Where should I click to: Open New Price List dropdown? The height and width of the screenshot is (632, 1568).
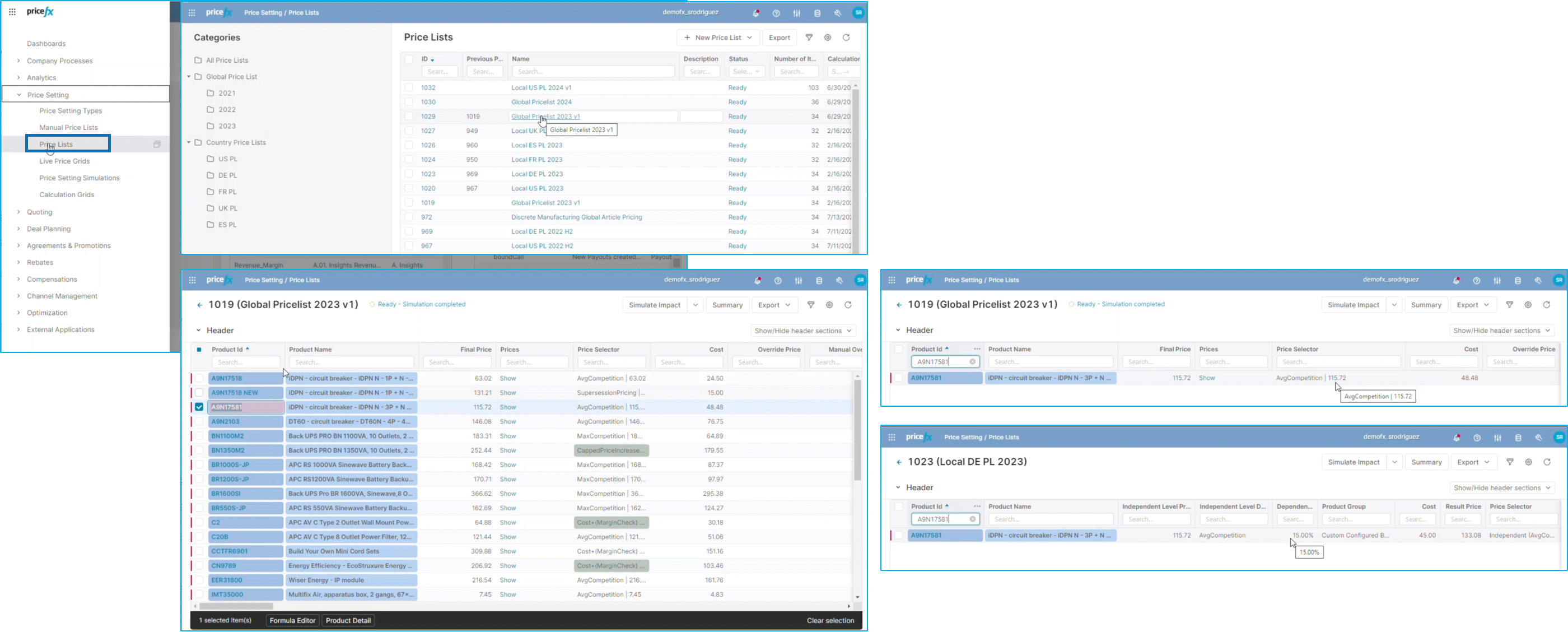click(x=718, y=38)
